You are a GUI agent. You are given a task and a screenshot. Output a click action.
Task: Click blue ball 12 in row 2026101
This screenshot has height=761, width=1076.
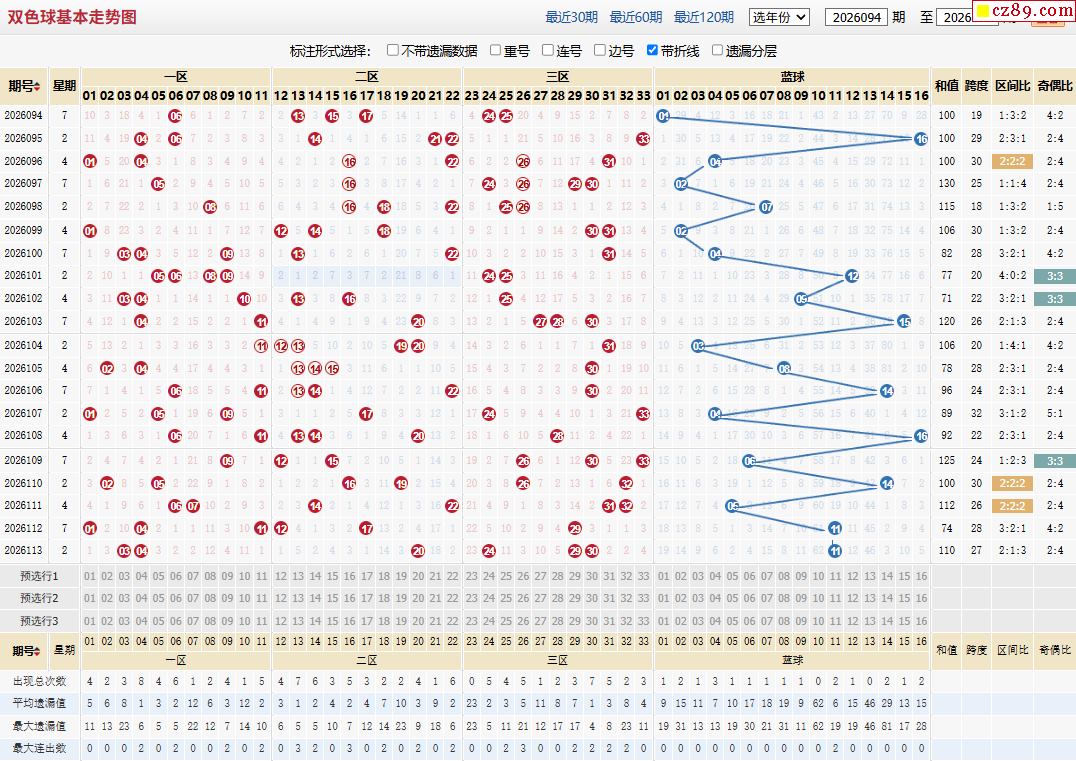852,276
